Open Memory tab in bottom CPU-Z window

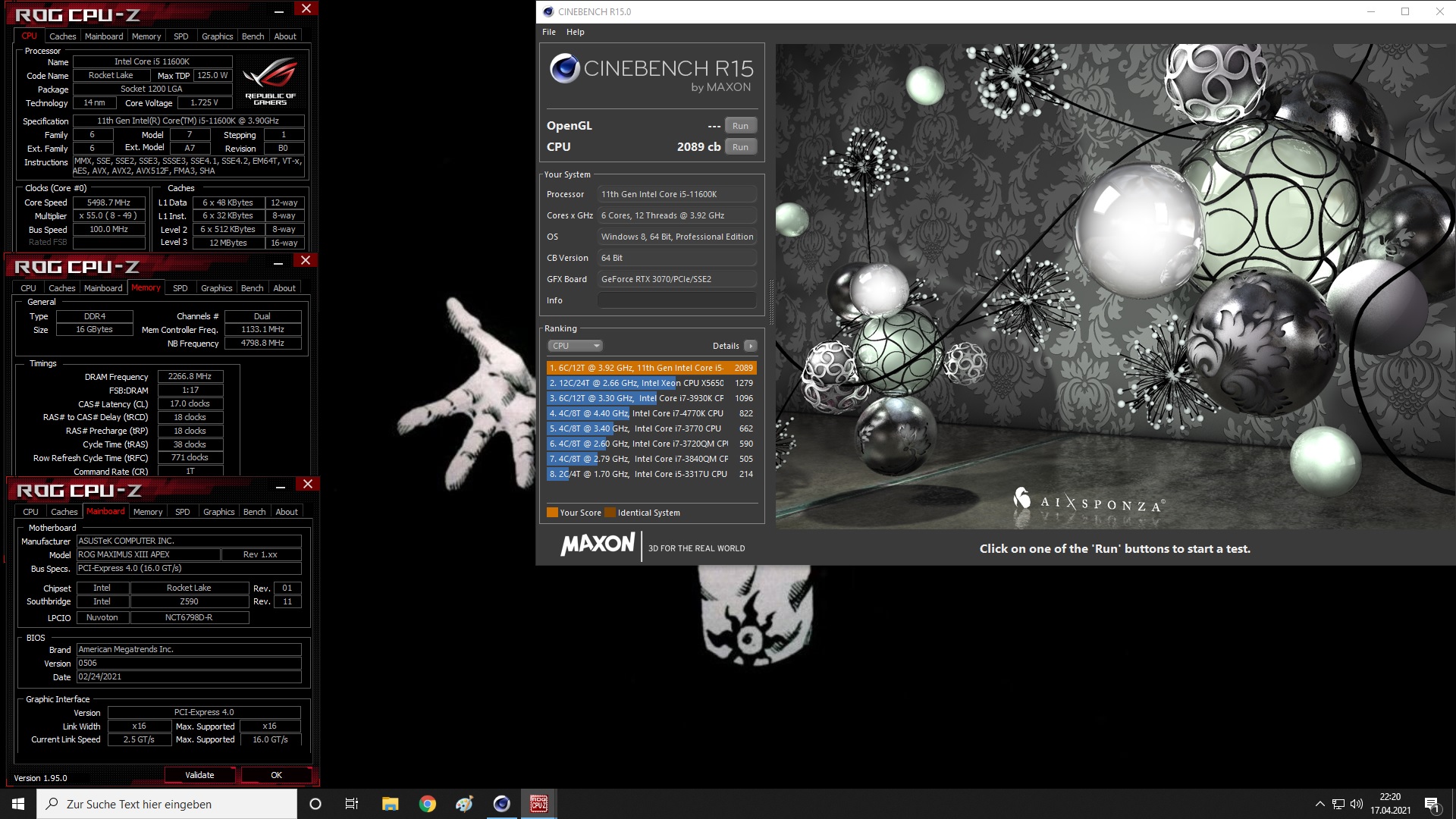pos(148,512)
